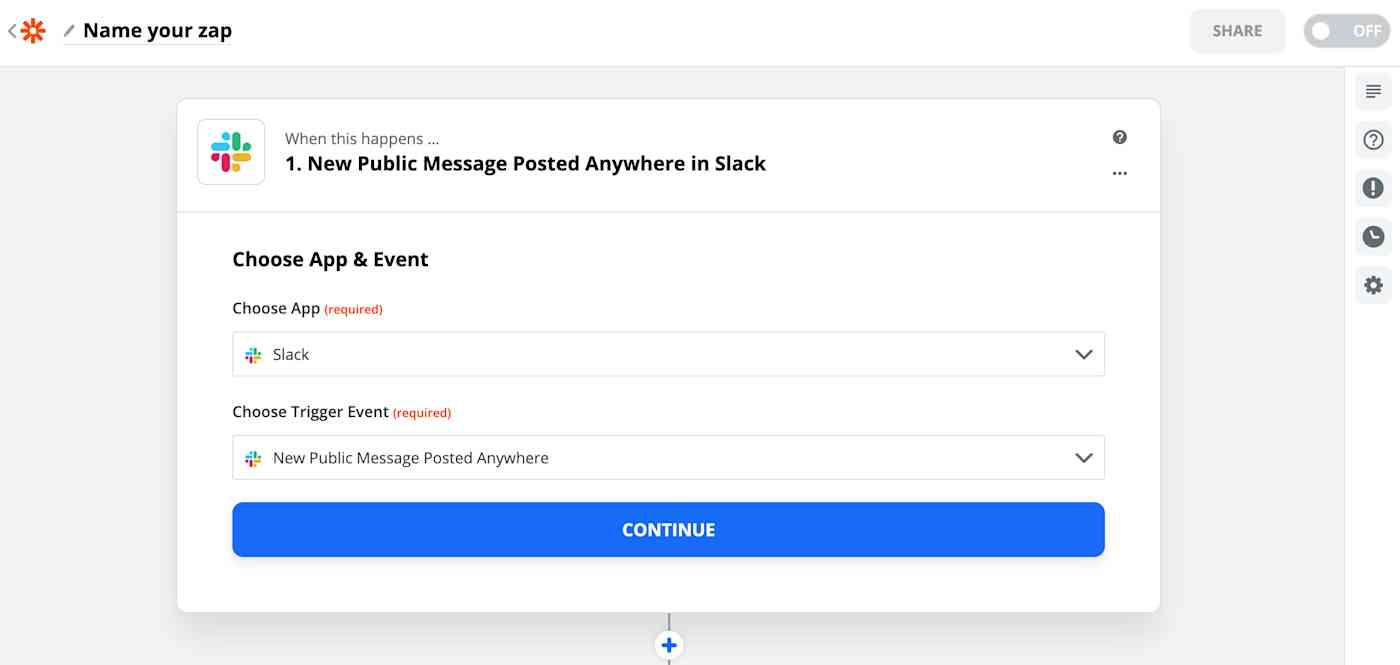
Task: Switch the Zap from OFF to ON
Action: click(x=1345, y=31)
